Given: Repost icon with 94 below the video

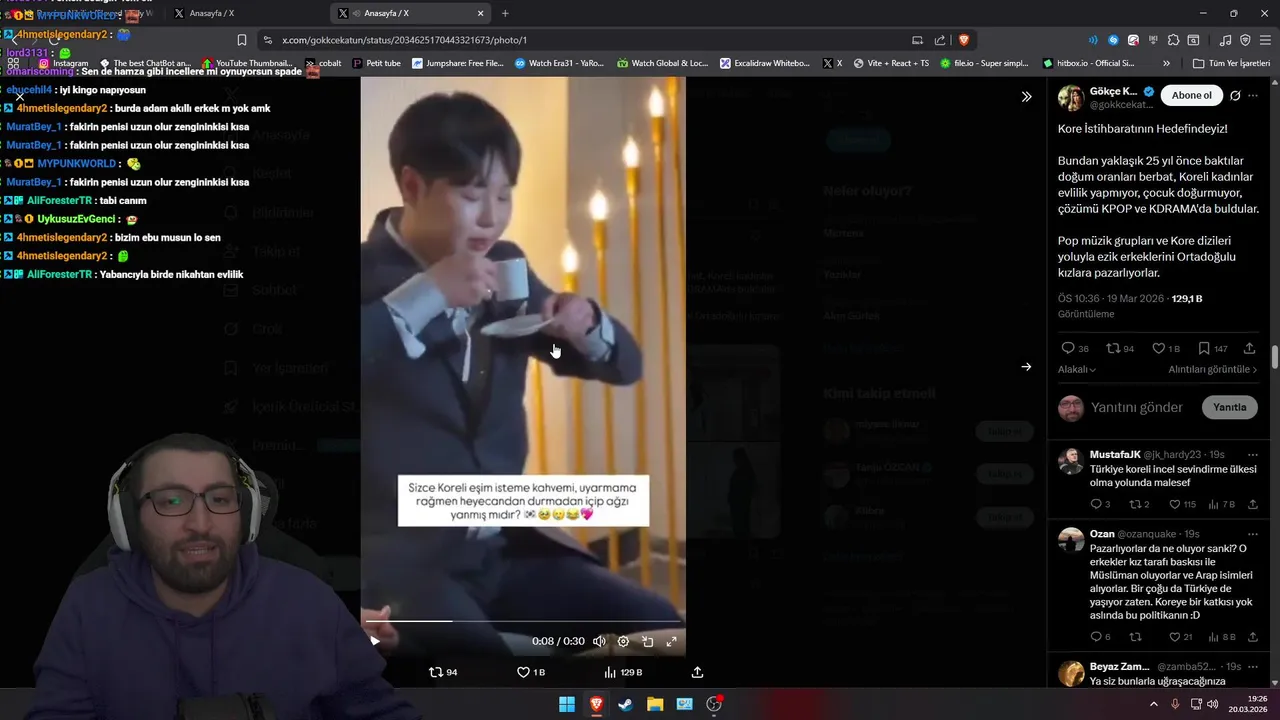Looking at the screenshot, I should [x=443, y=672].
